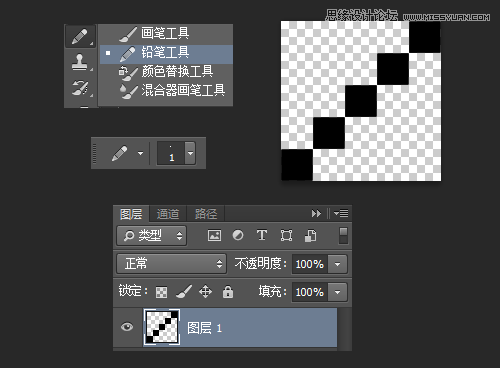Toggle the layer filtering switch
This screenshot has height=368, width=500.
343,235
